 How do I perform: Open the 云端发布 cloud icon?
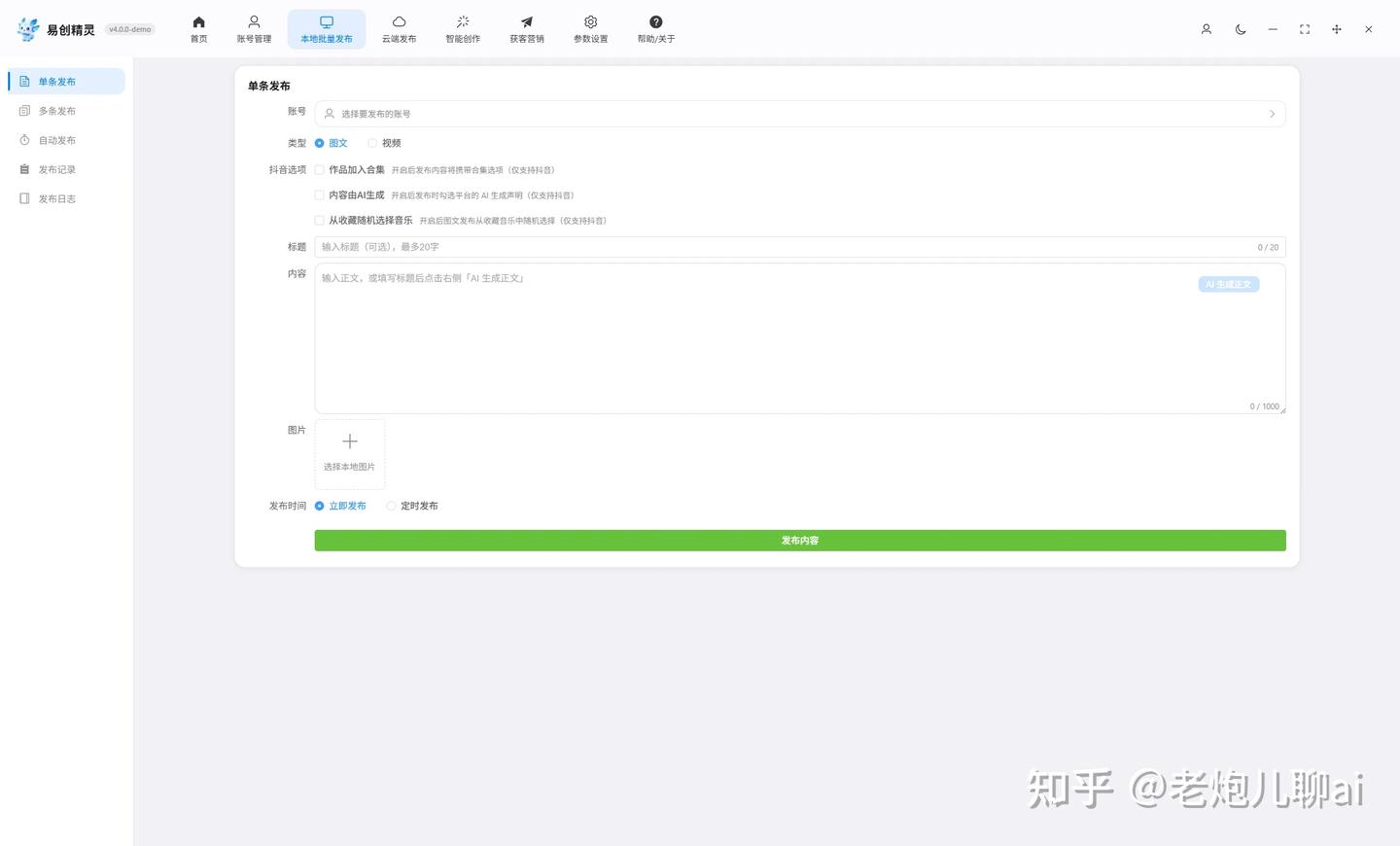399,21
